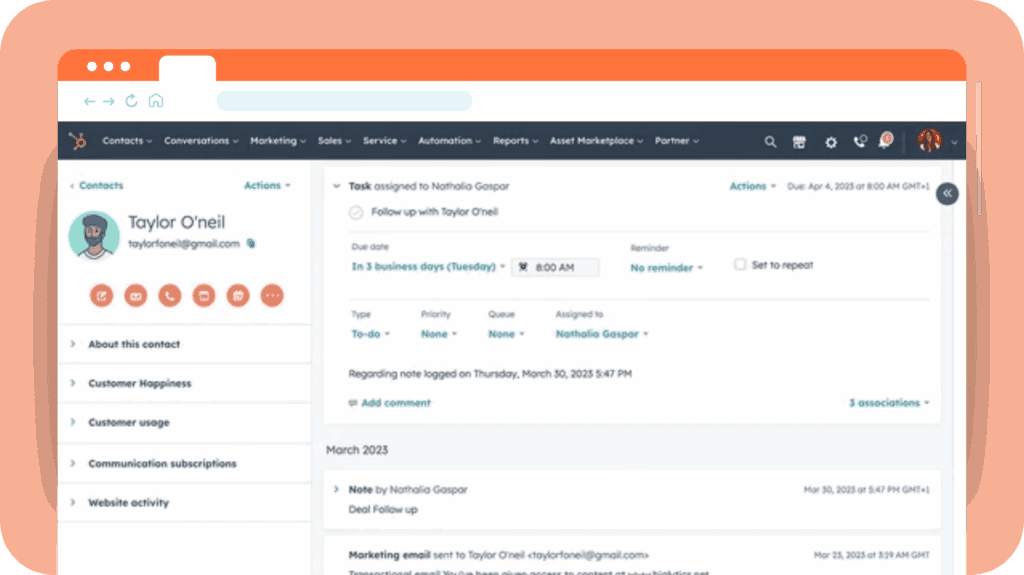Open the Reports menu
The height and width of the screenshot is (575, 1024).
(515, 141)
